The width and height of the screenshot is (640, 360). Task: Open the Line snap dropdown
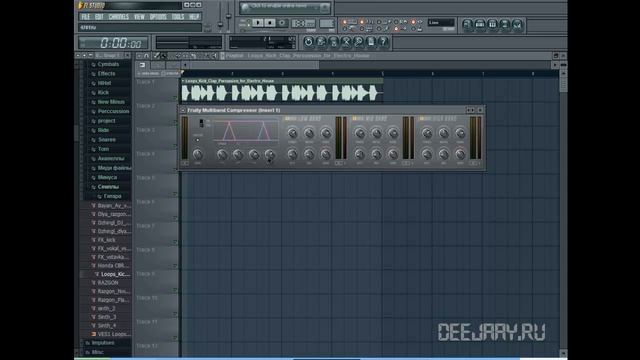(441, 23)
